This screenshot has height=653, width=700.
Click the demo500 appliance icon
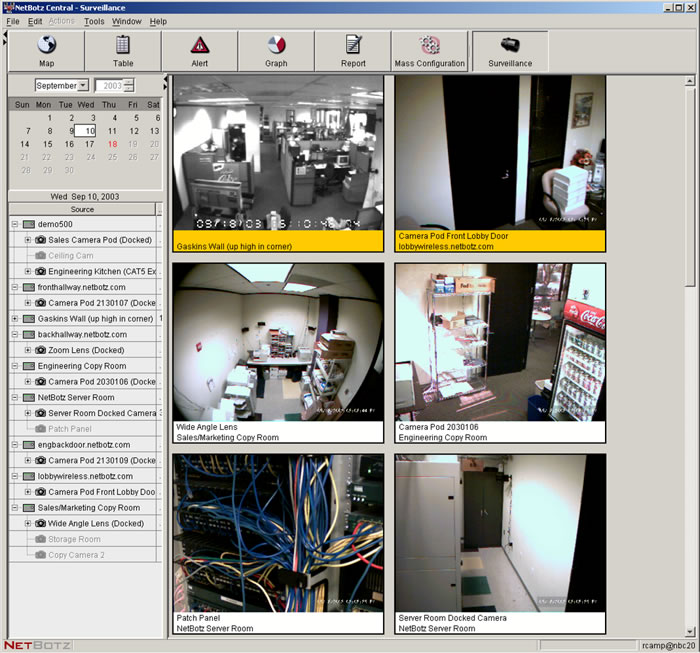point(29,224)
